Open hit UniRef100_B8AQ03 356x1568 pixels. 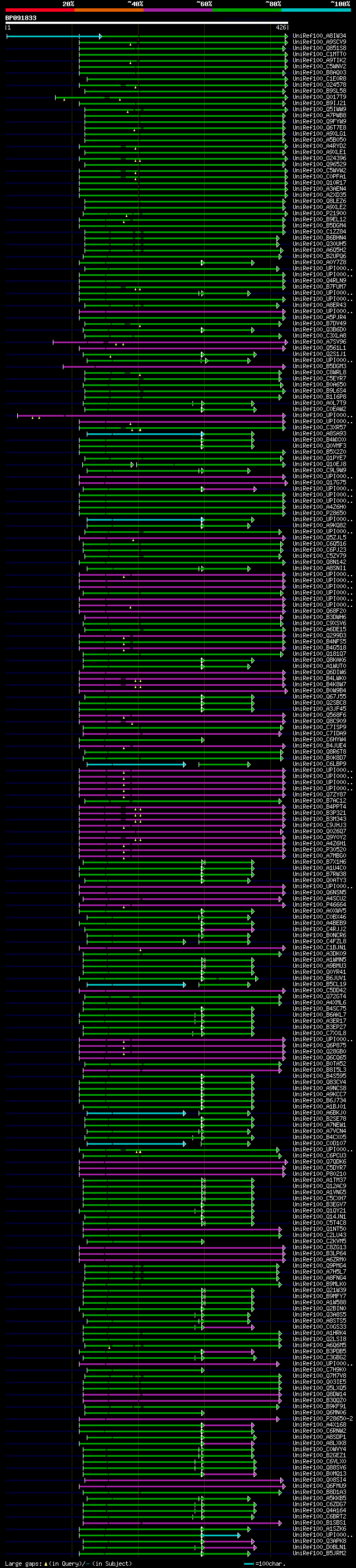pos(319,72)
